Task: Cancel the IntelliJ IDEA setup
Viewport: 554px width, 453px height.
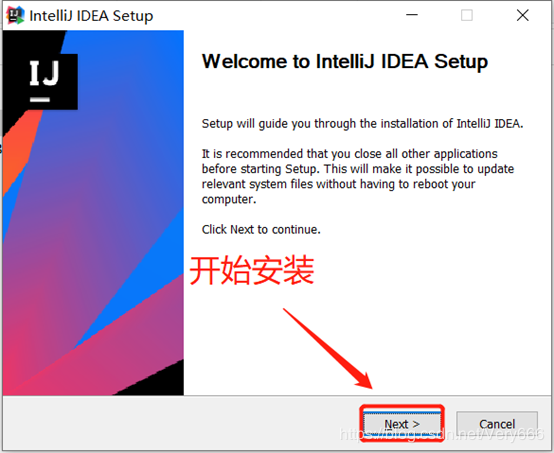Action: coord(497,424)
